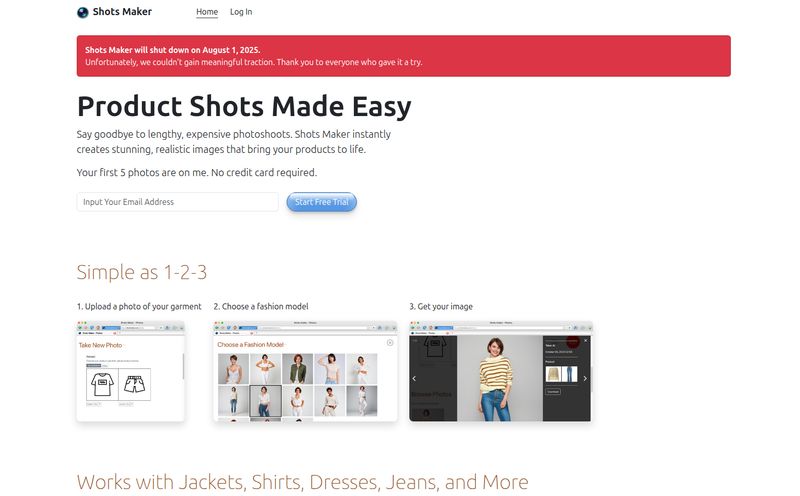Open the upload garment step screenshot
The image size is (800, 496).
click(131, 371)
